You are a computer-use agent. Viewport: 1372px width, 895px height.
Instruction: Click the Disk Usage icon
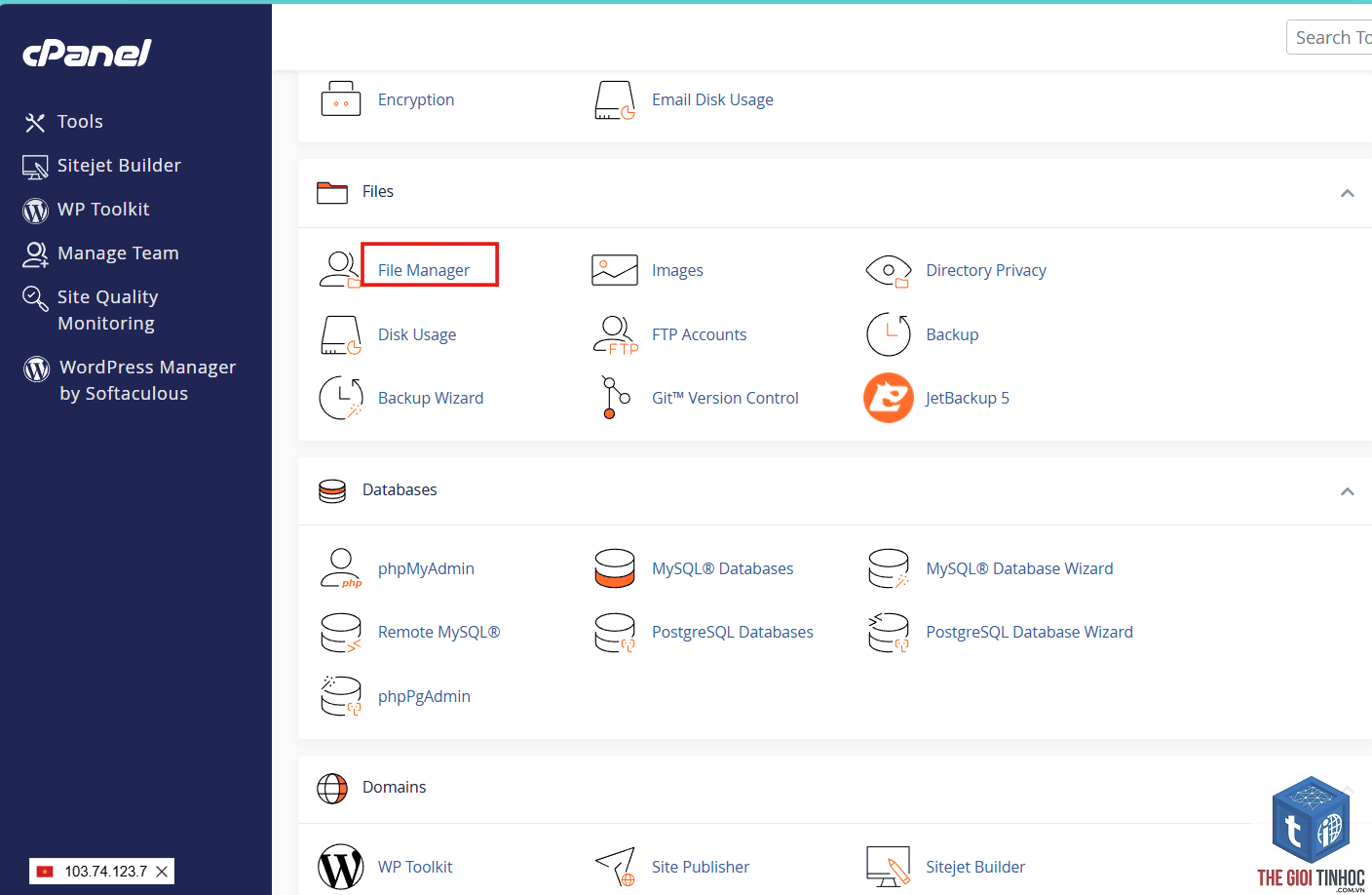pos(341,334)
